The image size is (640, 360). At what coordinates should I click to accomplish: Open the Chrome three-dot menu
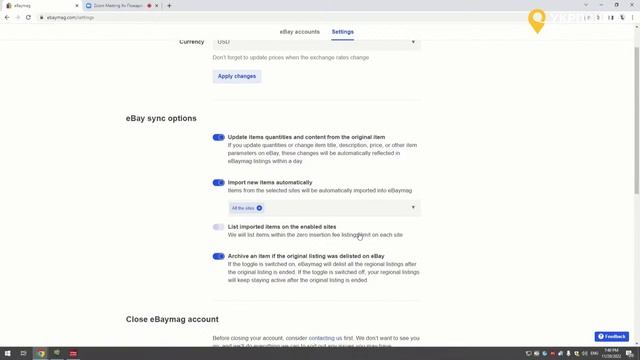(x=633, y=18)
